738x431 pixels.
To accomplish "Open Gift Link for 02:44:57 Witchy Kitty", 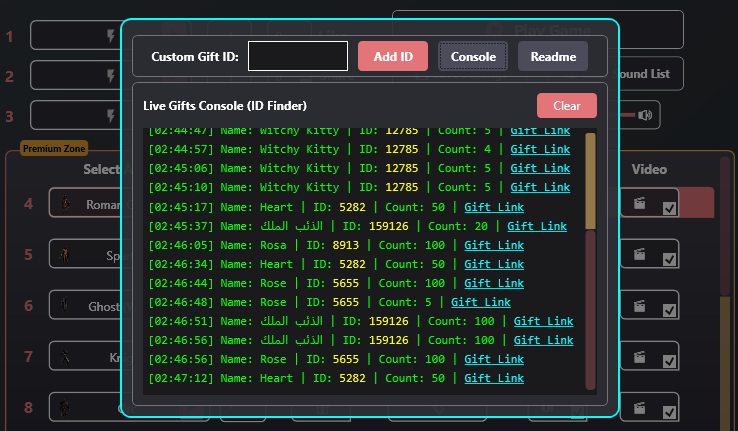I will [540, 149].
